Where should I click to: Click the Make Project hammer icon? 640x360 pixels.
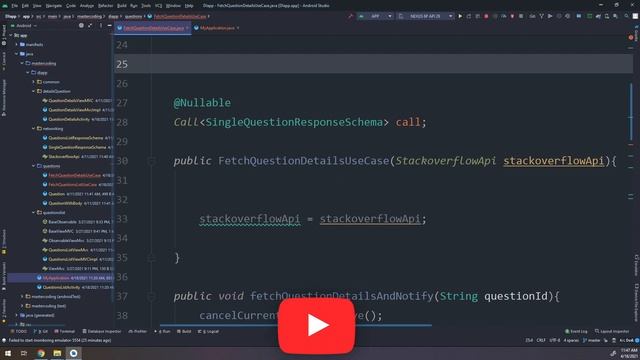point(350,16)
